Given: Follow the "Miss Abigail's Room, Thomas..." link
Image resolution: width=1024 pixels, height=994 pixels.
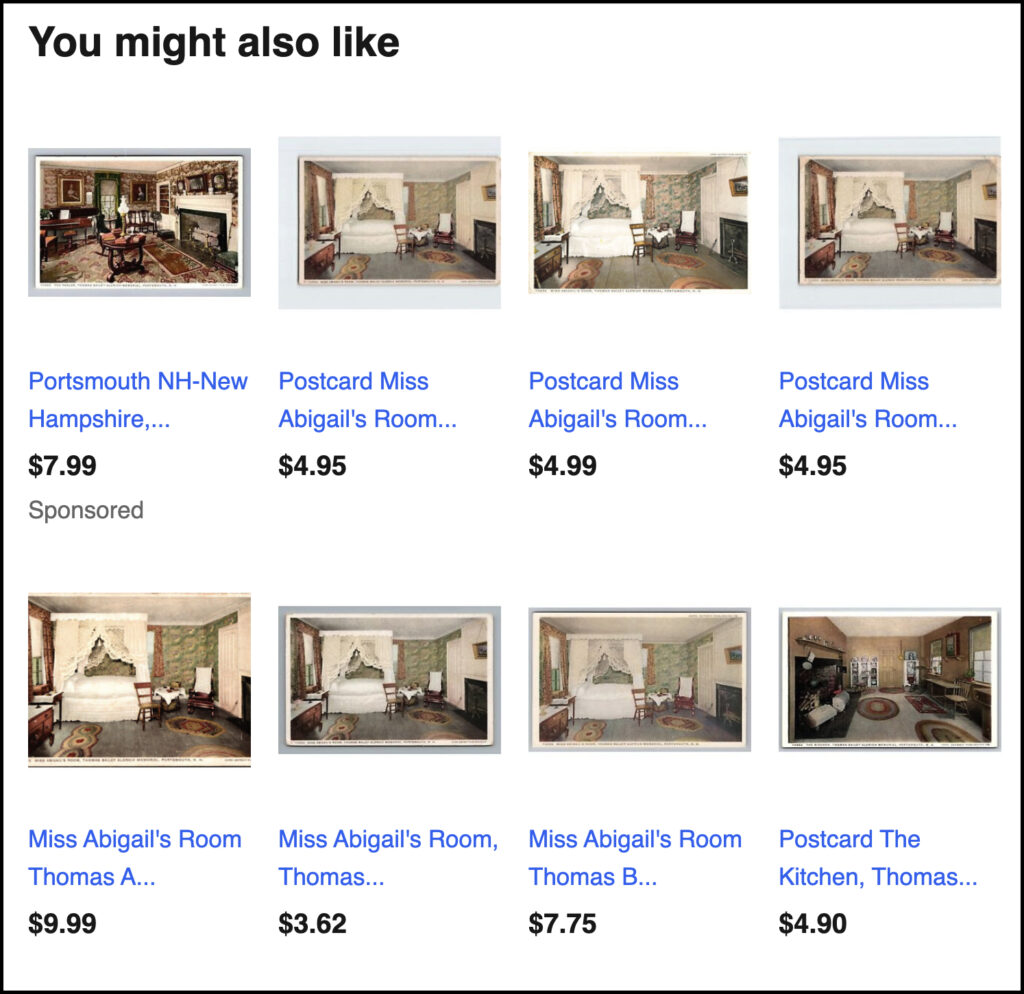Looking at the screenshot, I should click(388, 858).
